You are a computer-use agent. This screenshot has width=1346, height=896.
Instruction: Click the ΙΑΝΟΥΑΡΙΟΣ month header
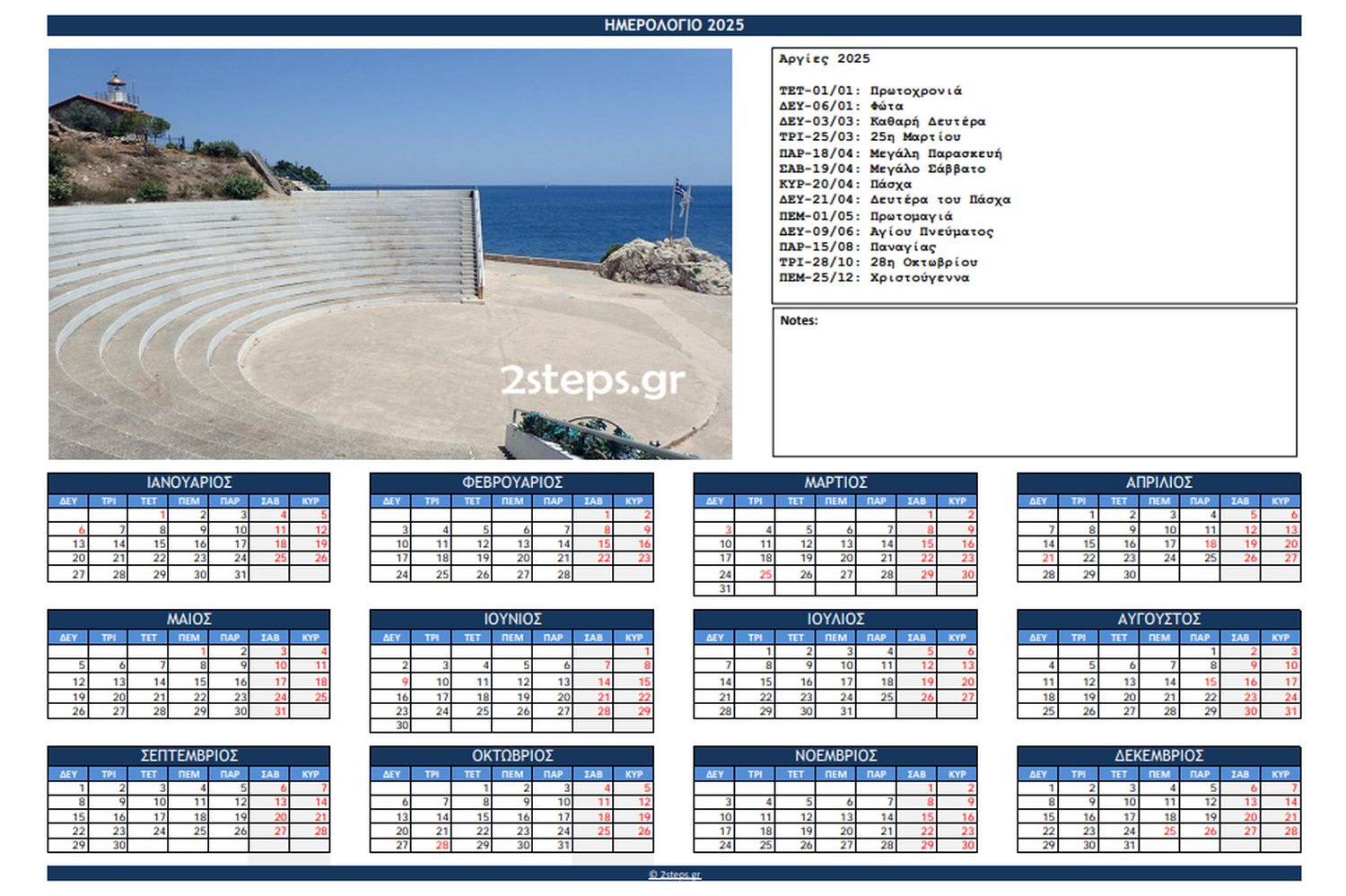pos(189,483)
